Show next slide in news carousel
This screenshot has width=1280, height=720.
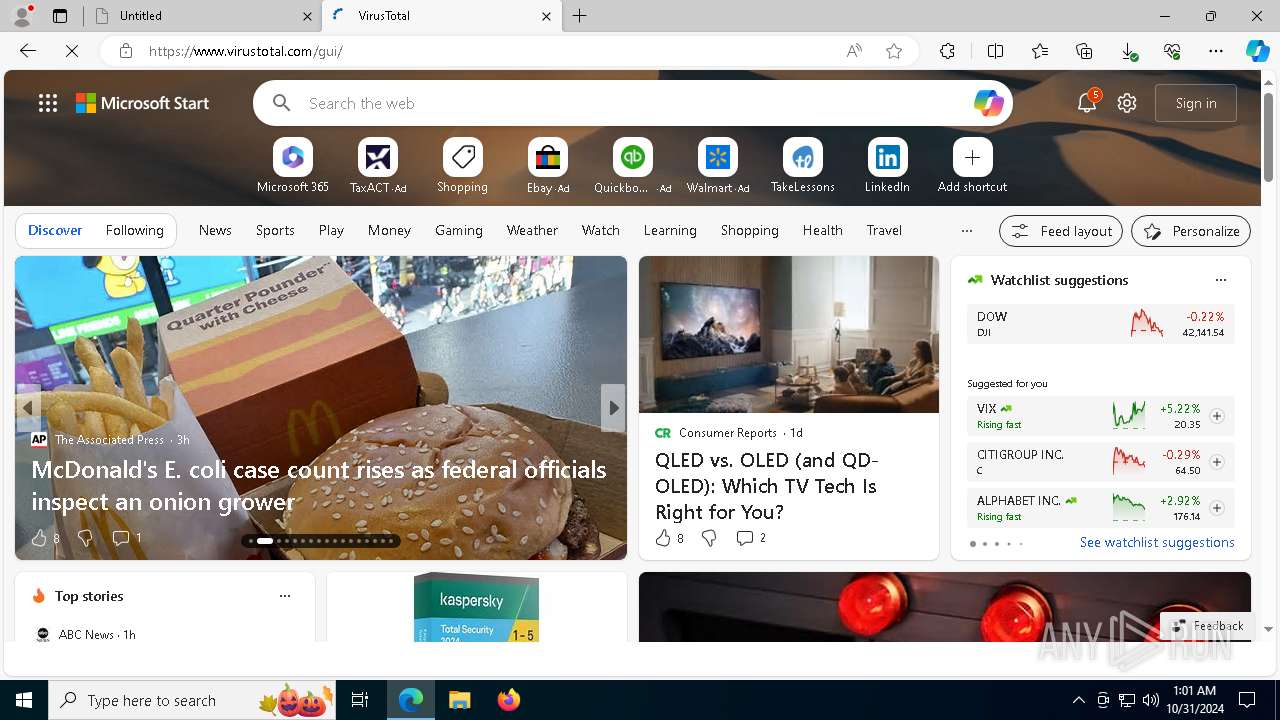pyautogui.click(x=613, y=407)
